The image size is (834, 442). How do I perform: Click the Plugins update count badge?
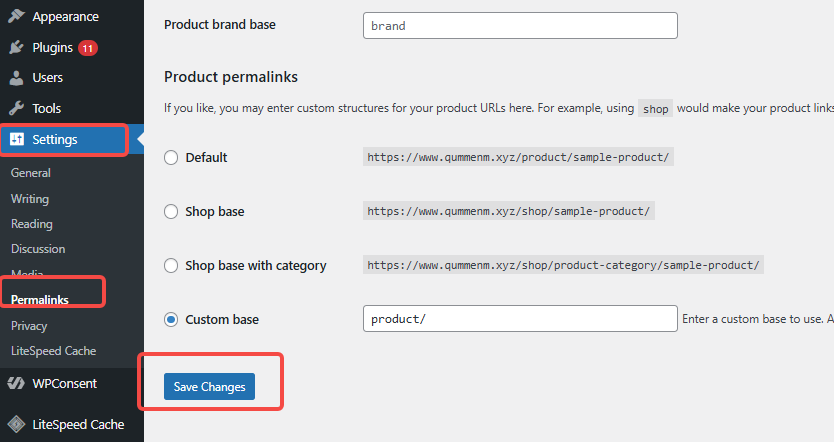pos(88,47)
